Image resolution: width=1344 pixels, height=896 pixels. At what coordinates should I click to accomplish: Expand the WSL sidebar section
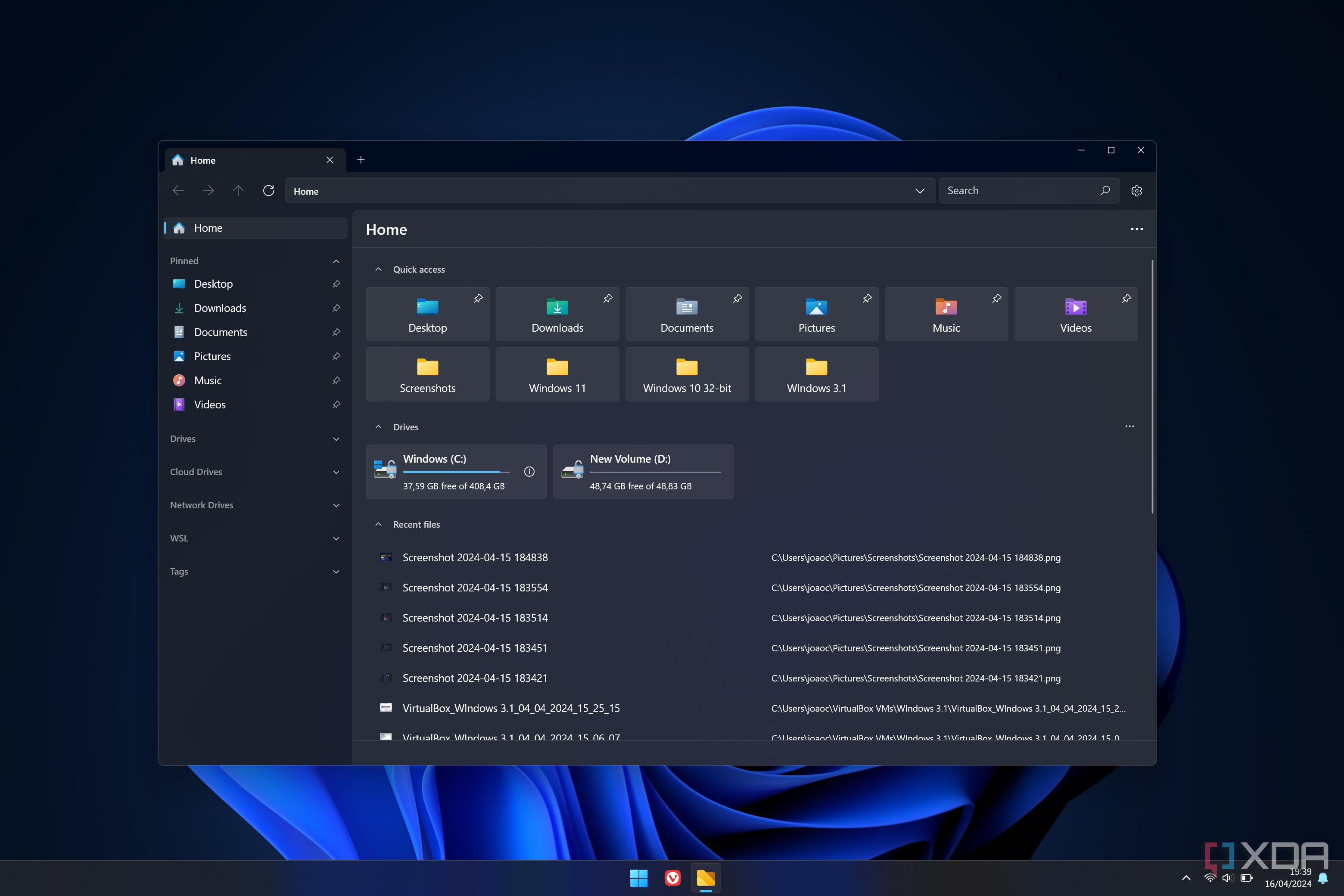(x=336, y=538)
